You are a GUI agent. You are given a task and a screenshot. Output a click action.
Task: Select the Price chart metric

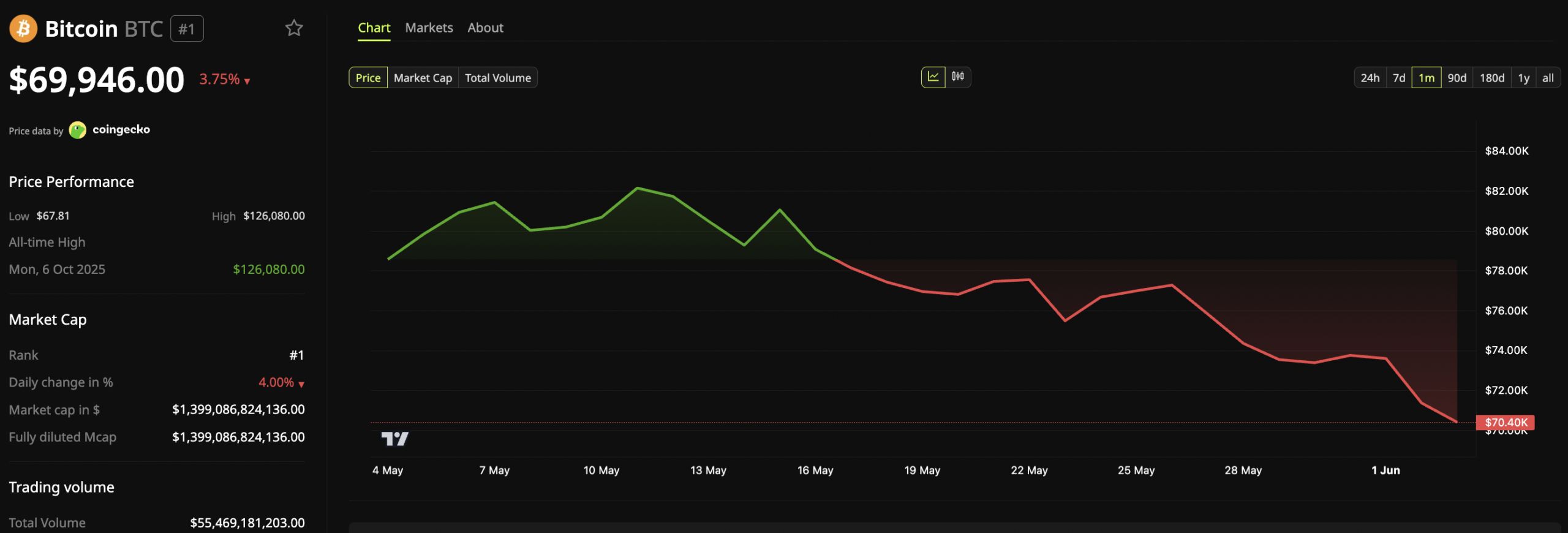point(368,78)
